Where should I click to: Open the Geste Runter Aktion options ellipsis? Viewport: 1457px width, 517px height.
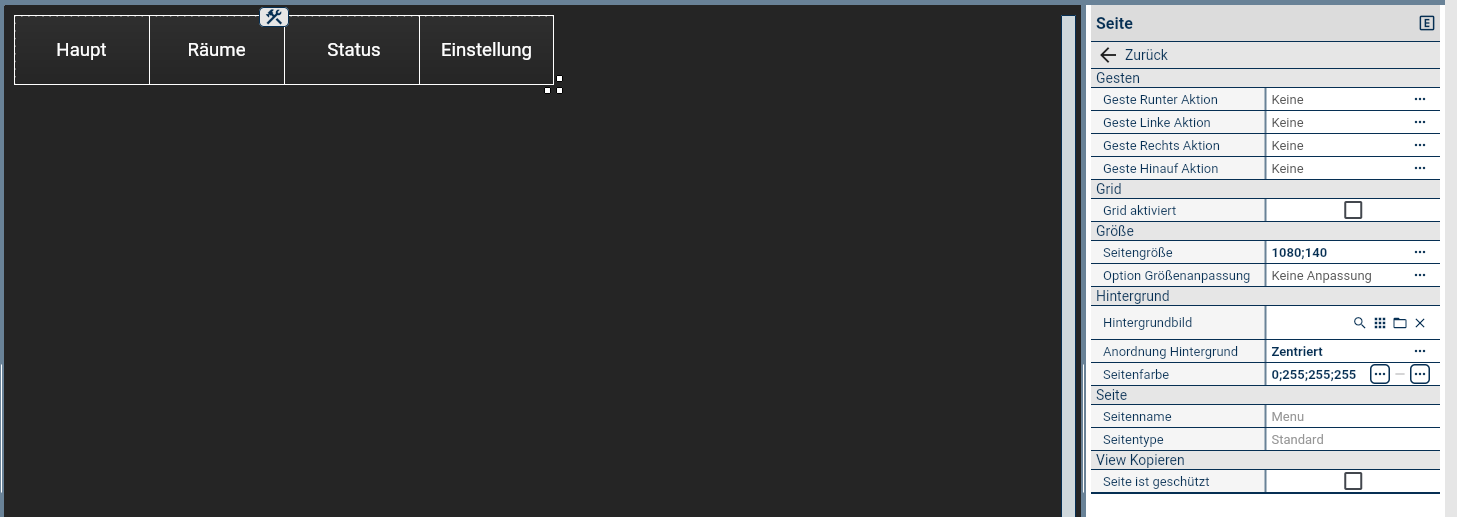coord(1420,99)
